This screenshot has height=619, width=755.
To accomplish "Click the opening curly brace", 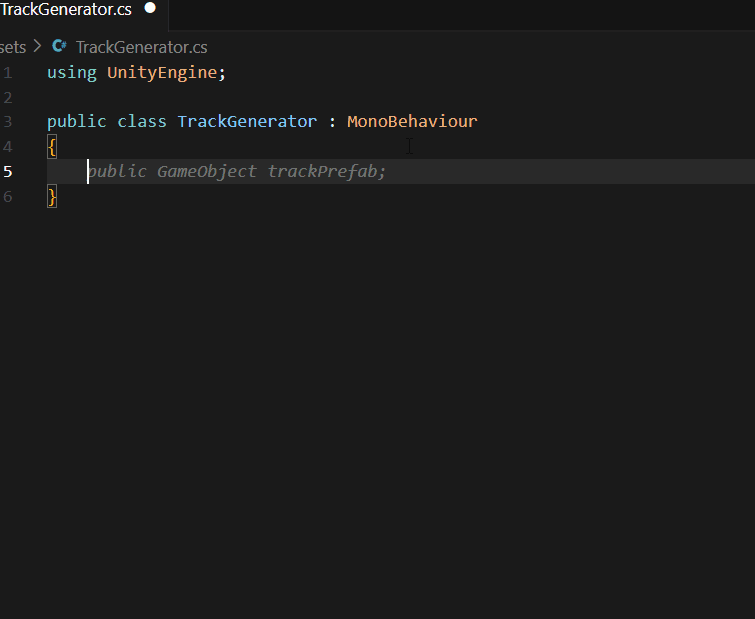I will pyautogui.click(x=52, y=146).
